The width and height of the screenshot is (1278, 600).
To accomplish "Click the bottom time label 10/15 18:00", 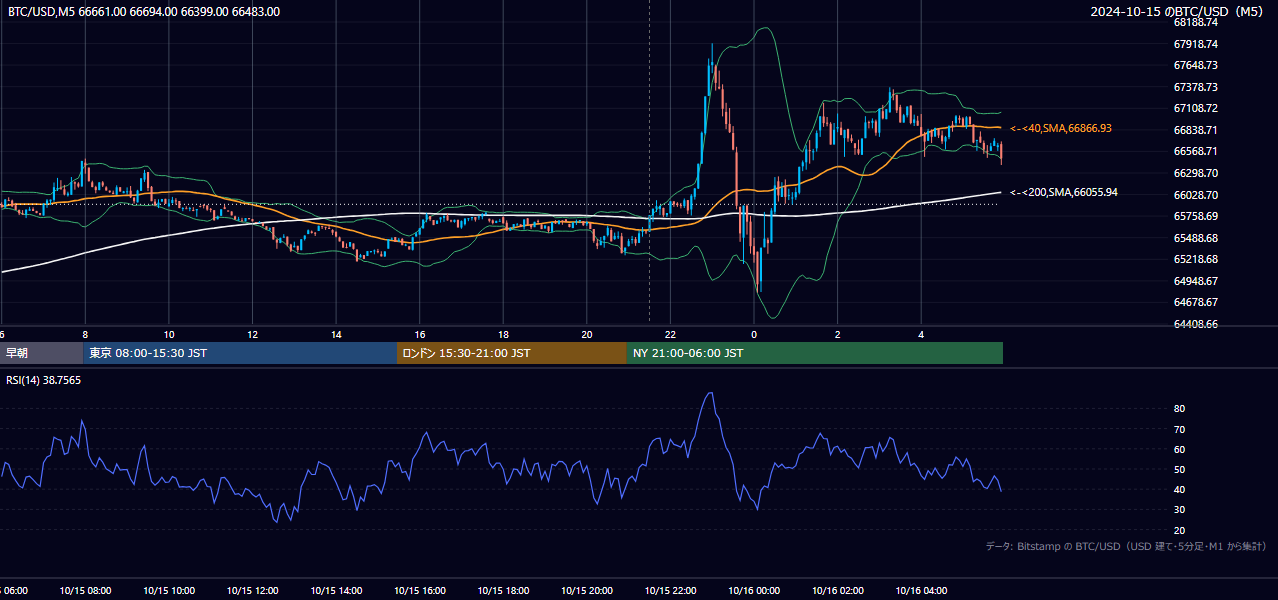I will pyautogui.click(x=503, y=590).
